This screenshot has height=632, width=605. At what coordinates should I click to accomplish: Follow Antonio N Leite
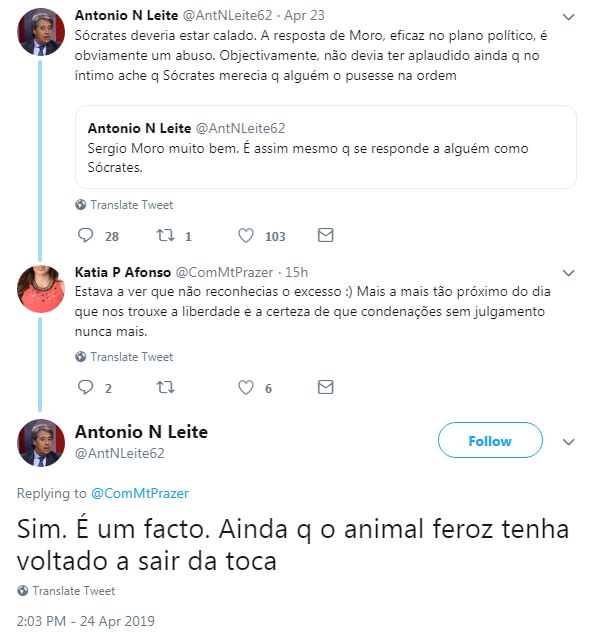point(490,441)
